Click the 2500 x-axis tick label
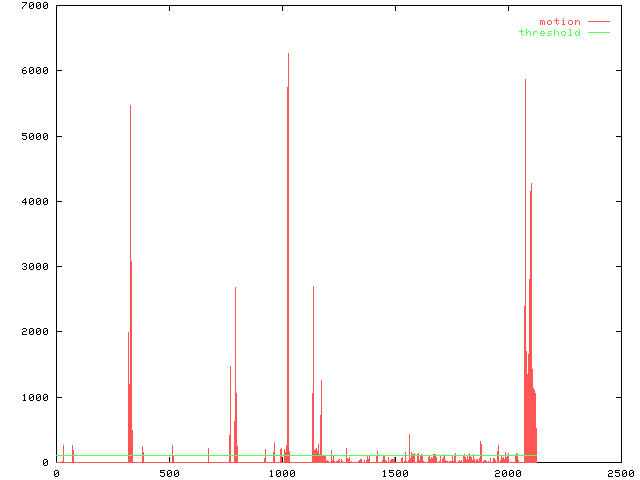This screenshot has height=480, width=640. tap(619, 473)
